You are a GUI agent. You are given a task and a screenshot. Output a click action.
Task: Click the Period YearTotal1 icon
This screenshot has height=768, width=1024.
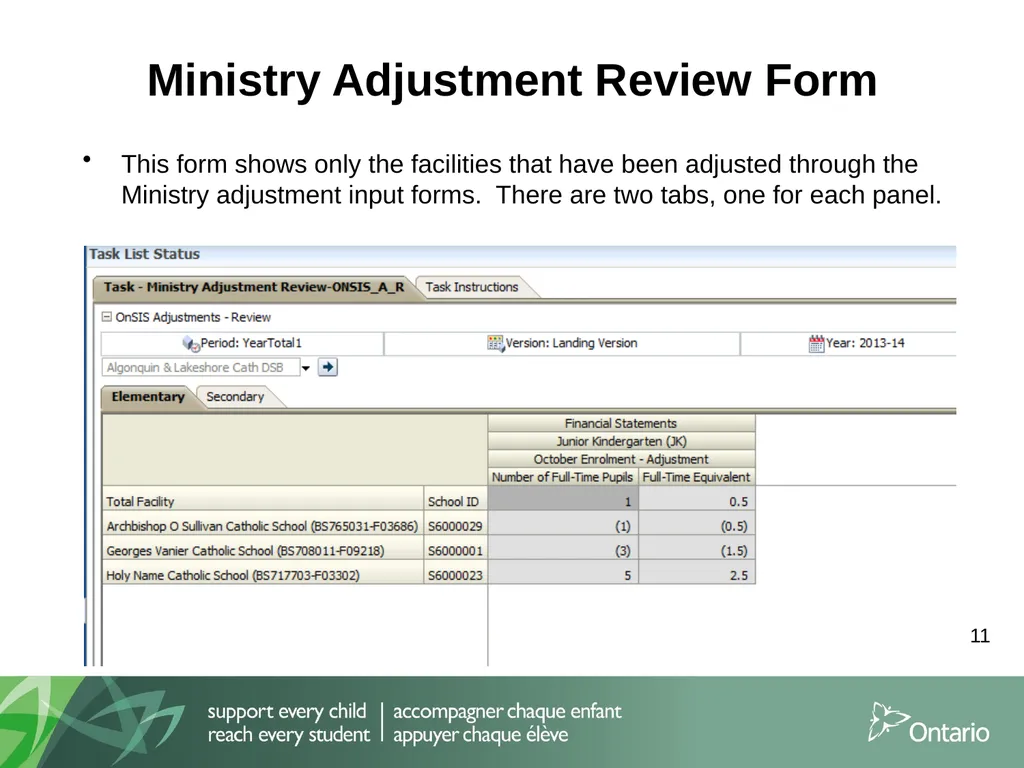point(191,344)
